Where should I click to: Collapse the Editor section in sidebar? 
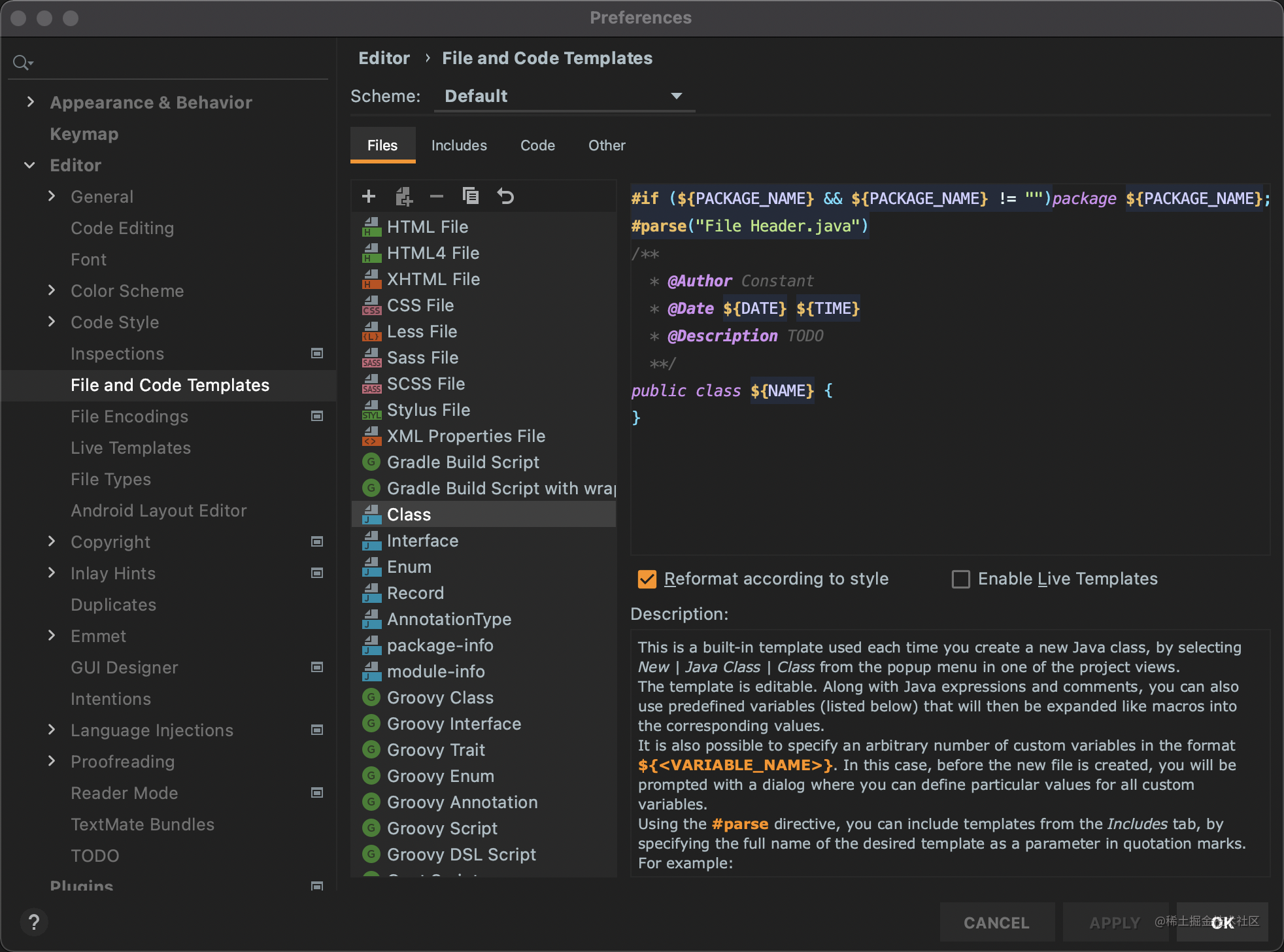coord(29,165)
